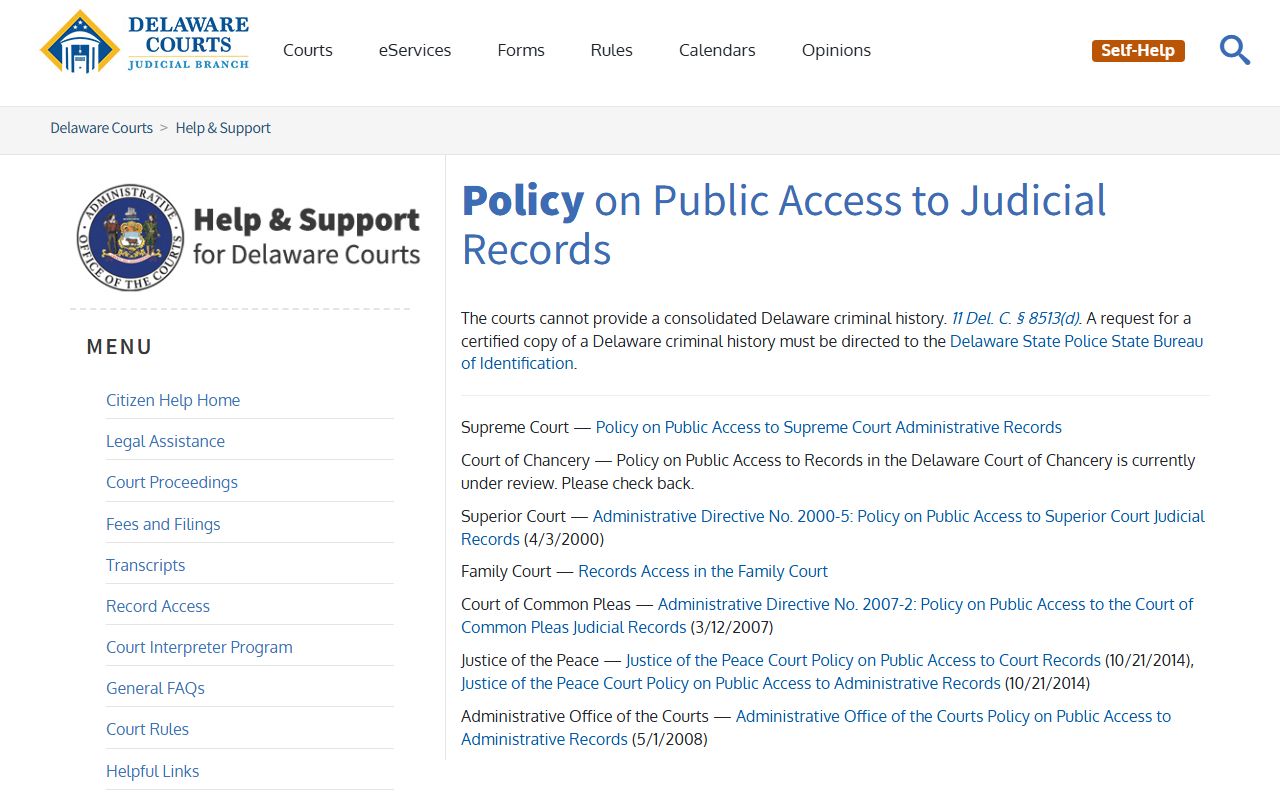Click the Delaware Courts Judicial Branch logo
The width and height of the screenshot is (1280, 800).
click(145, 42)
